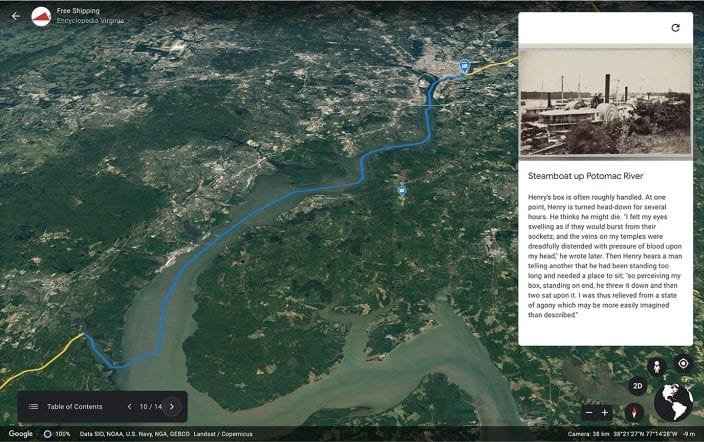Open Street View with the Pegman icon
The height and width of the screenshot is (442, 704).
pyautogui.click(x=657, y=365)
